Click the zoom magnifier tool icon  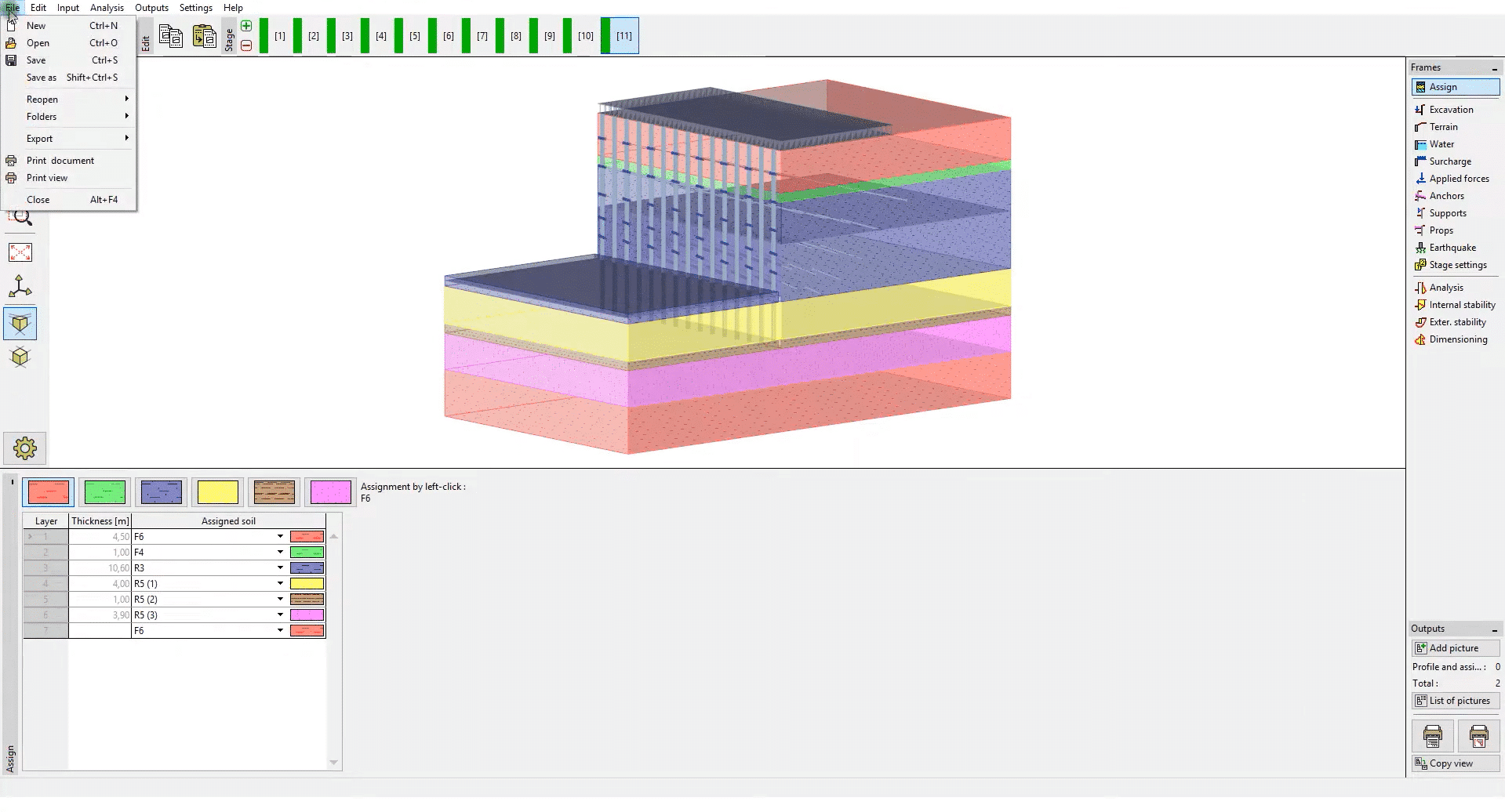[20, 218]
